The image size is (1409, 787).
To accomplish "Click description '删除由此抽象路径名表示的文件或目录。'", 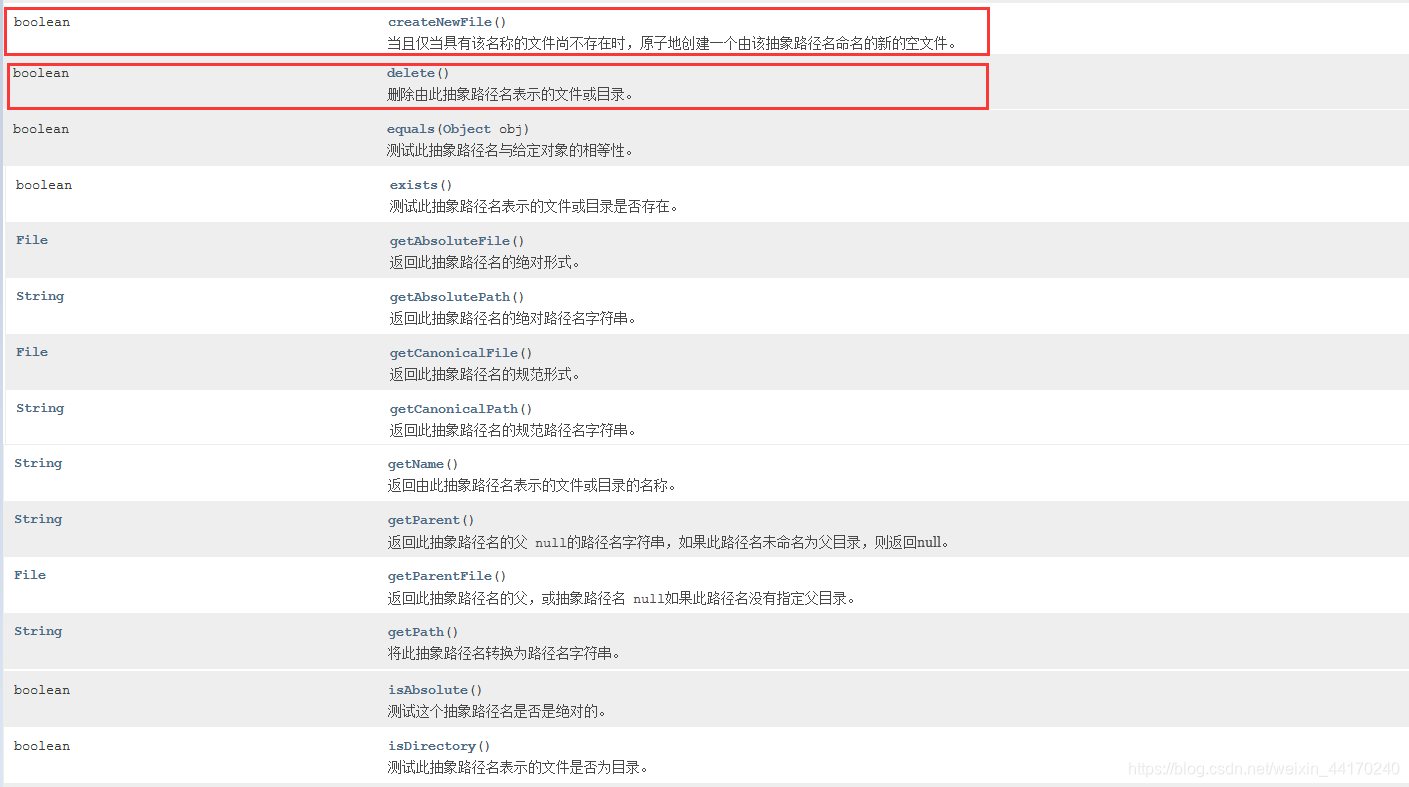I will (510, 95).
